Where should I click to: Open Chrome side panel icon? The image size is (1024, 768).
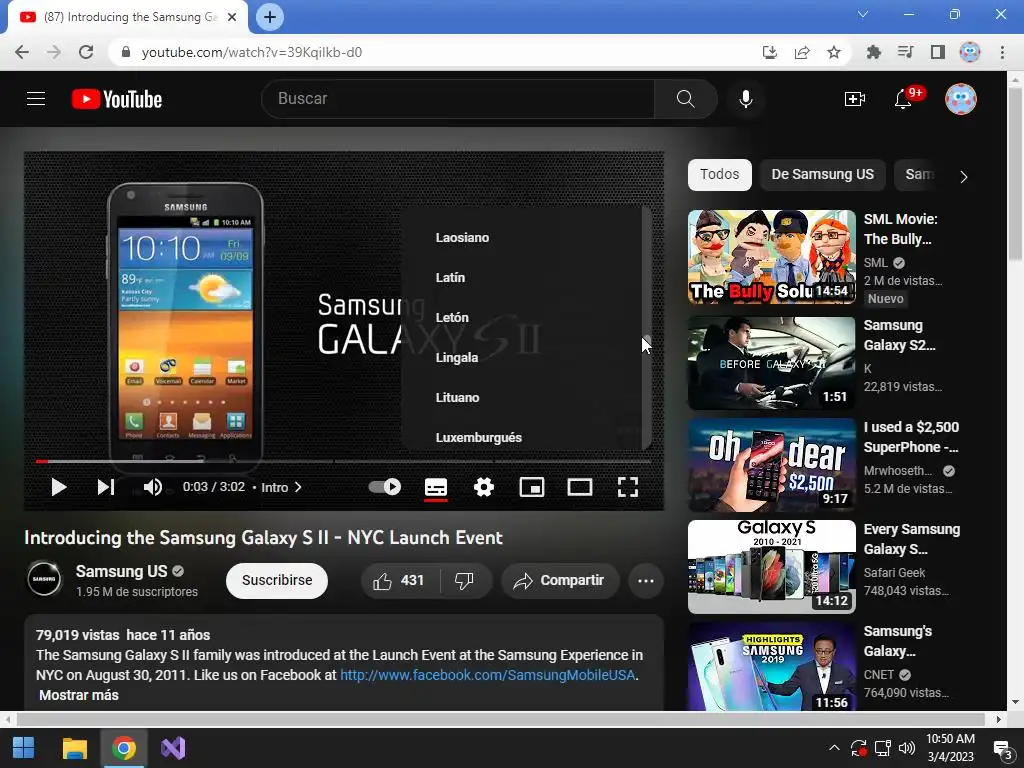pos(938,52)
